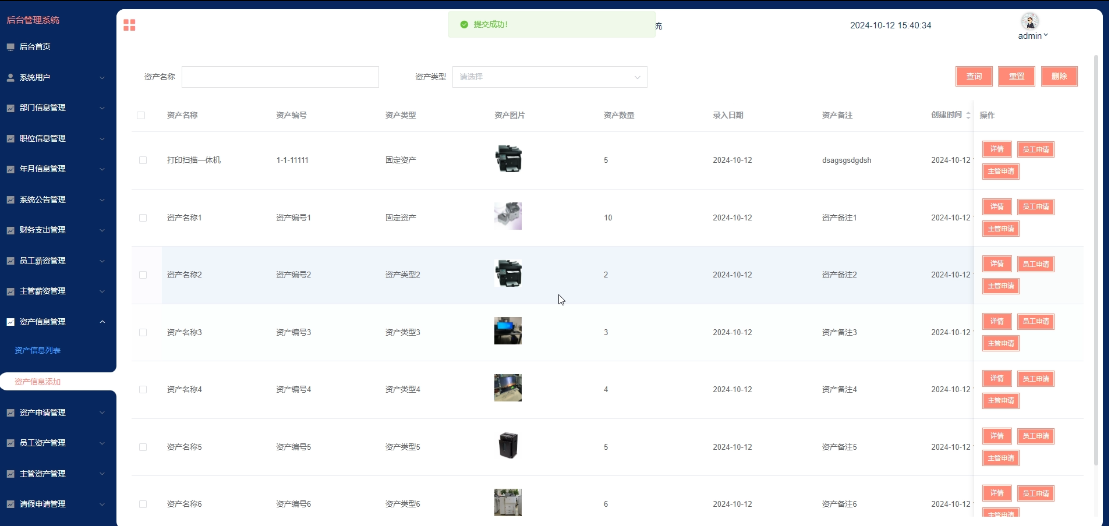Click 详情 for 资产名称3 row
Viewport: 1109px width, 526px height.
(997, 321)
